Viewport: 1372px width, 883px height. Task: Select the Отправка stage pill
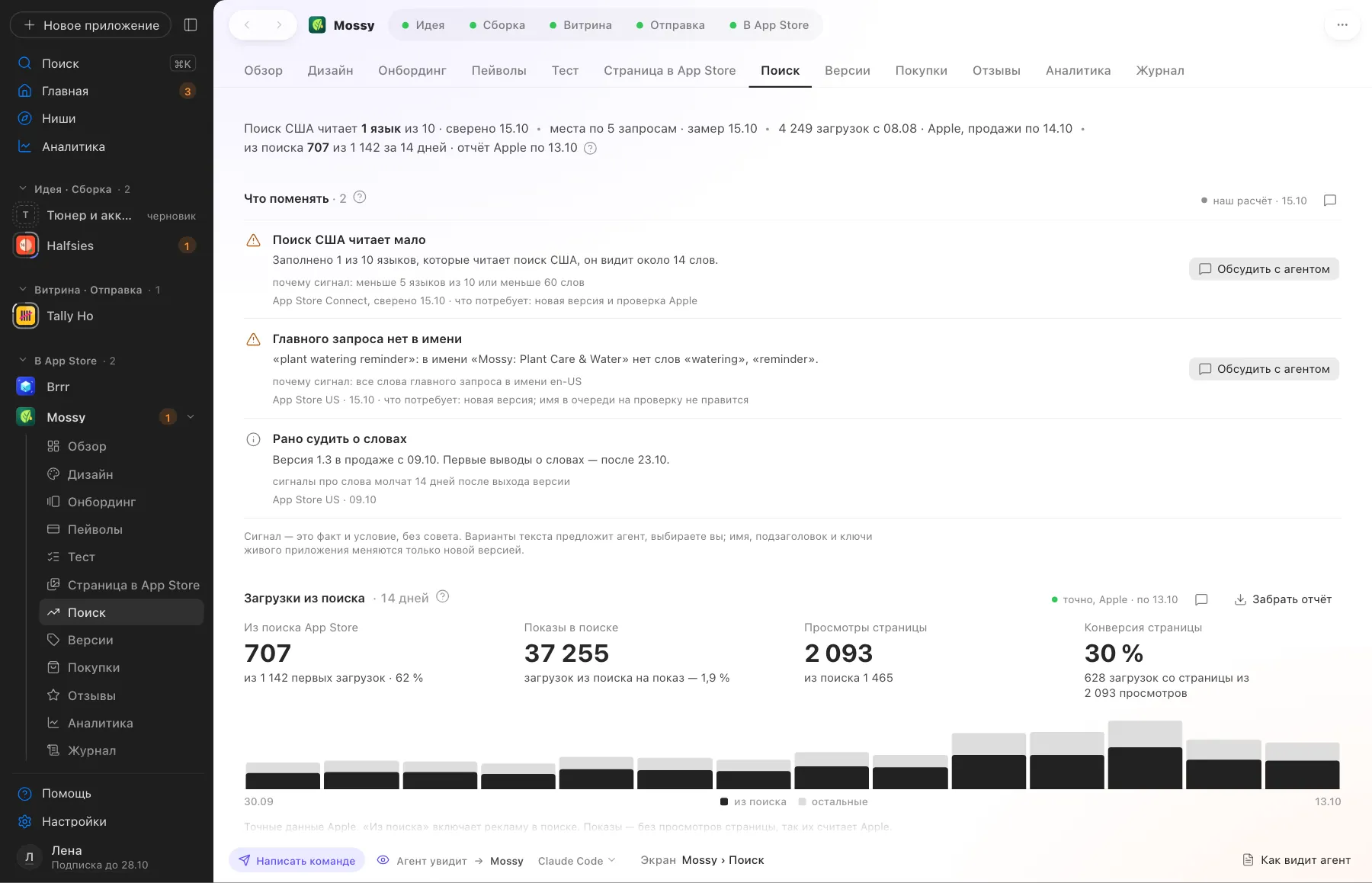click(x=669, y=25)
